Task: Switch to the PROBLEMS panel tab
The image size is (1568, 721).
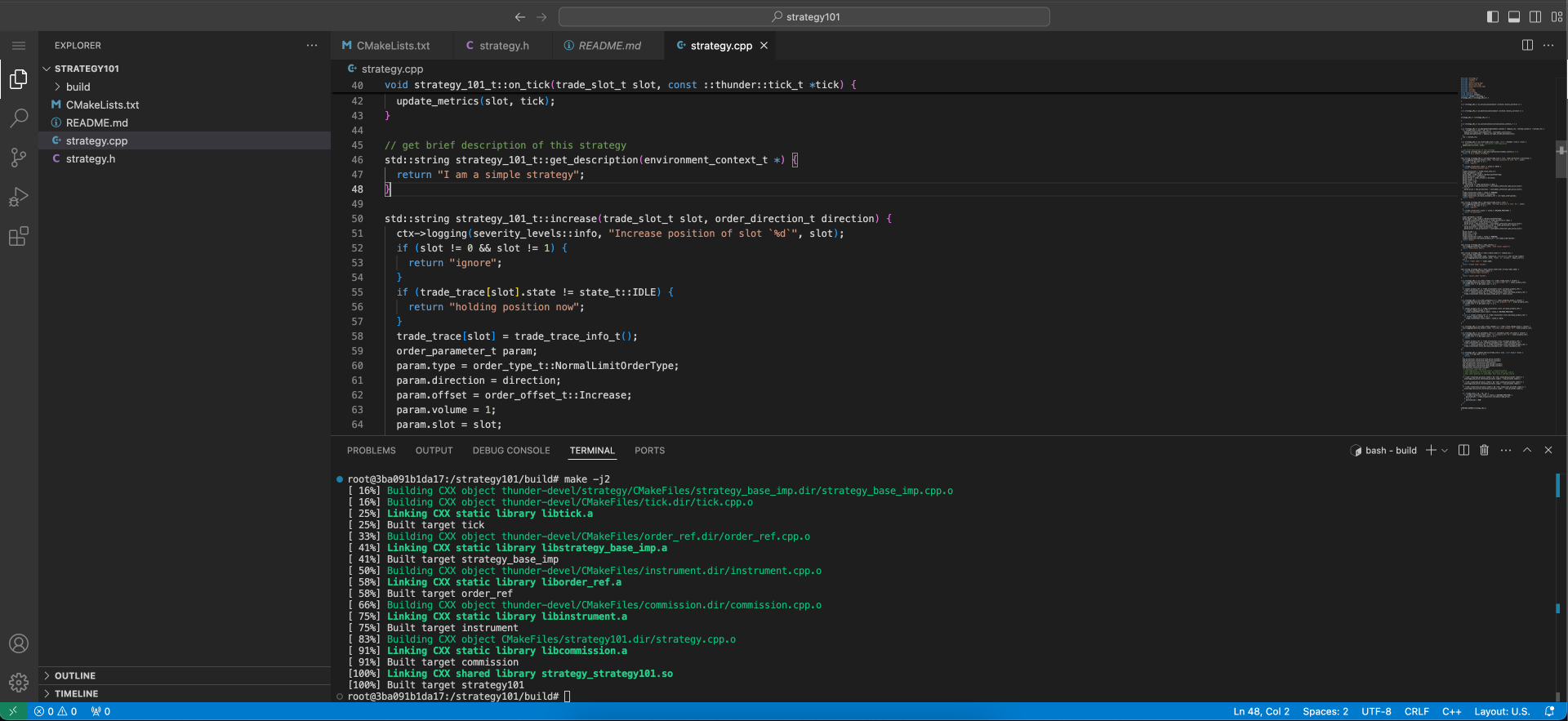Action: 371,450
